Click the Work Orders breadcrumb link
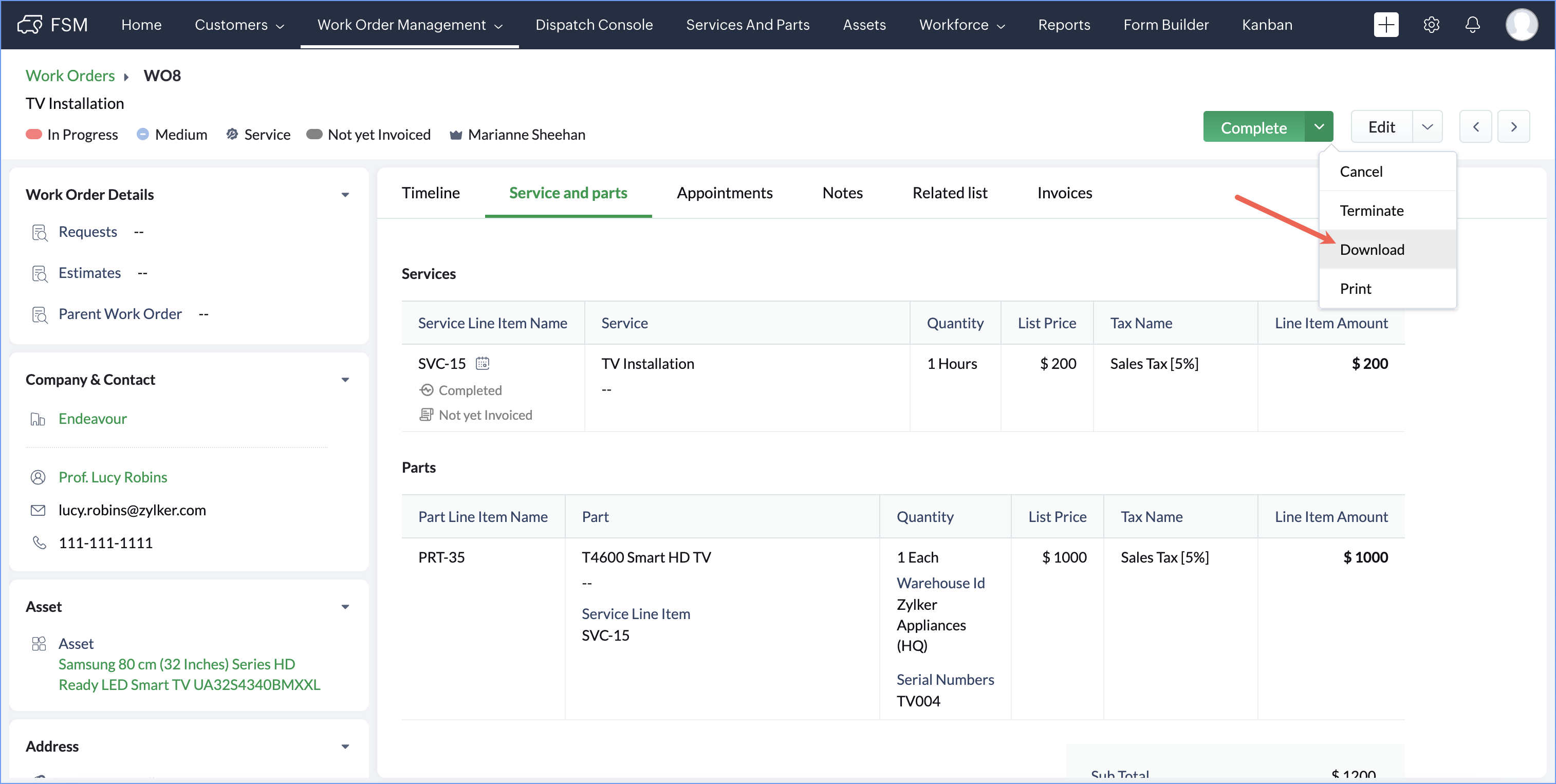The image size is (1556, 784). [x=70, y=76]
